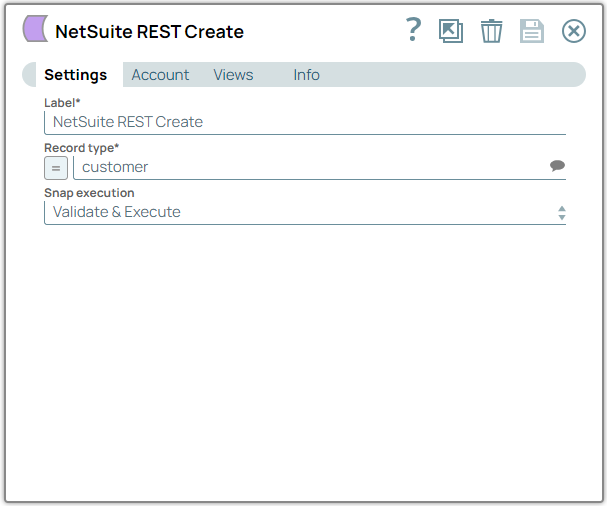Toggle expression button for Record type
Viewport: 607px width, 506px height.
click(56, 168)
